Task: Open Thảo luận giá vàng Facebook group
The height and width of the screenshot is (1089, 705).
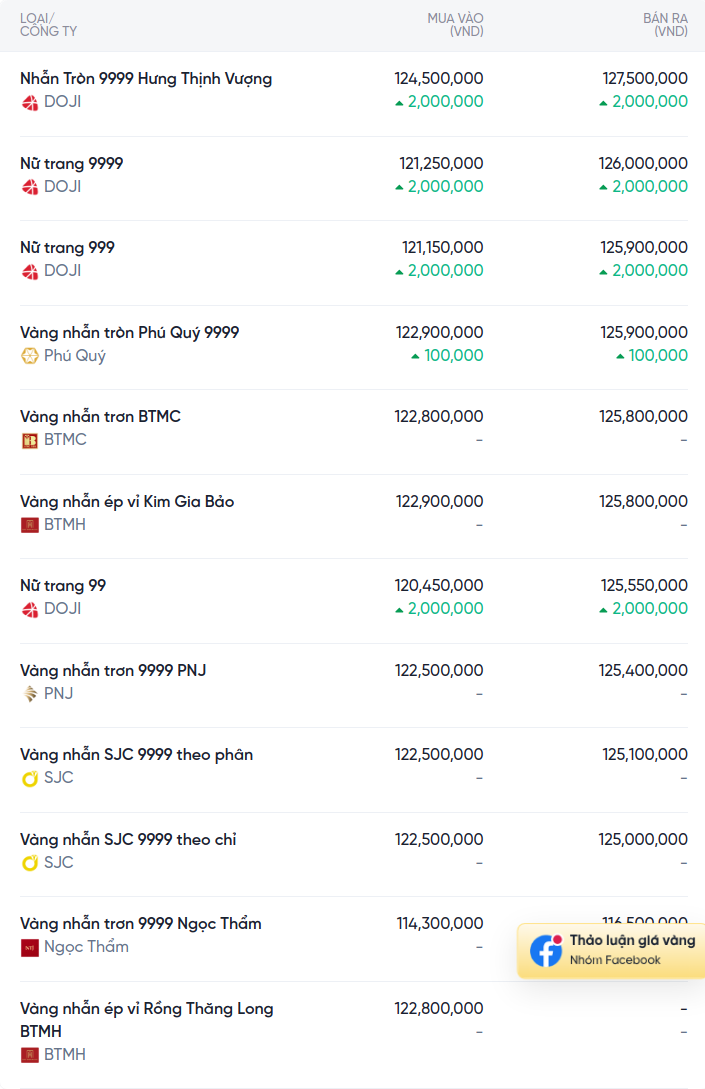Action: [x=631, y=941]
